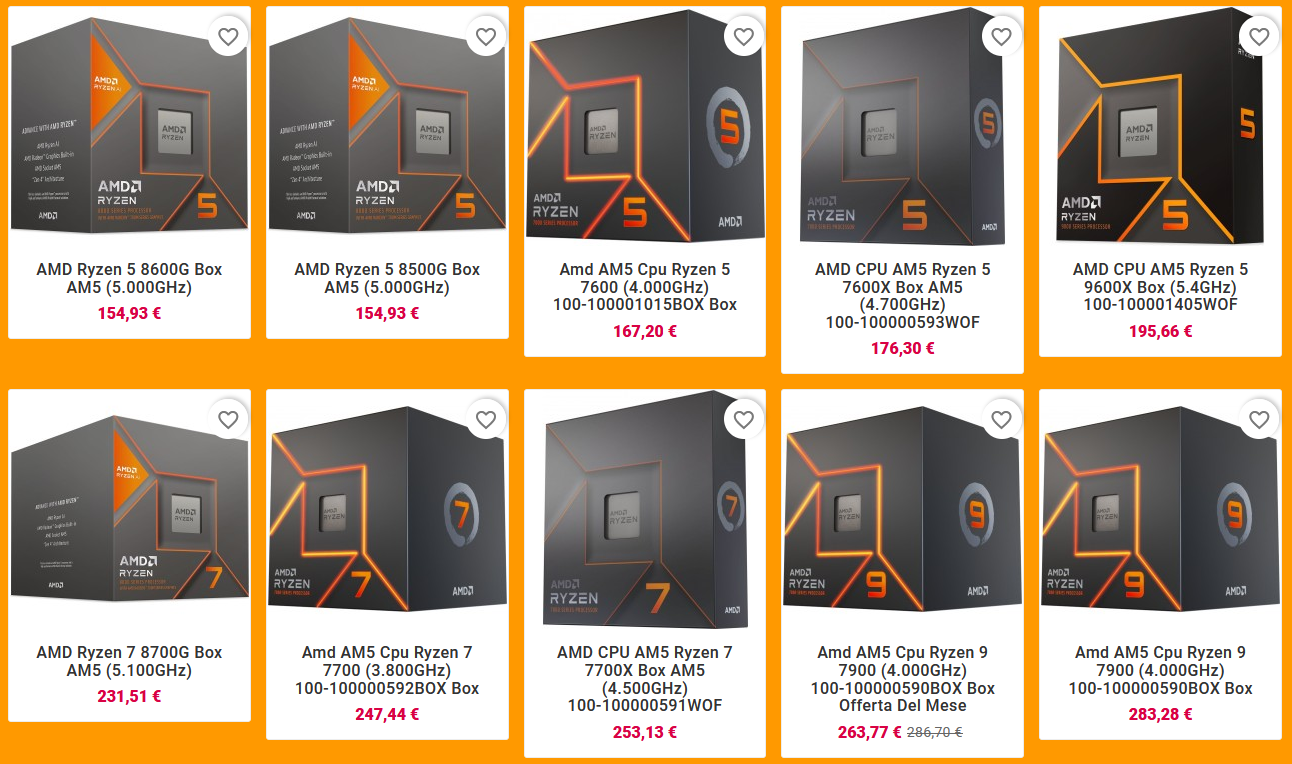Viewport: 1292px width, 764px height.
Task: Click heart icon on Ryzen 5 7600X card
Action: tap(1002, 37)
